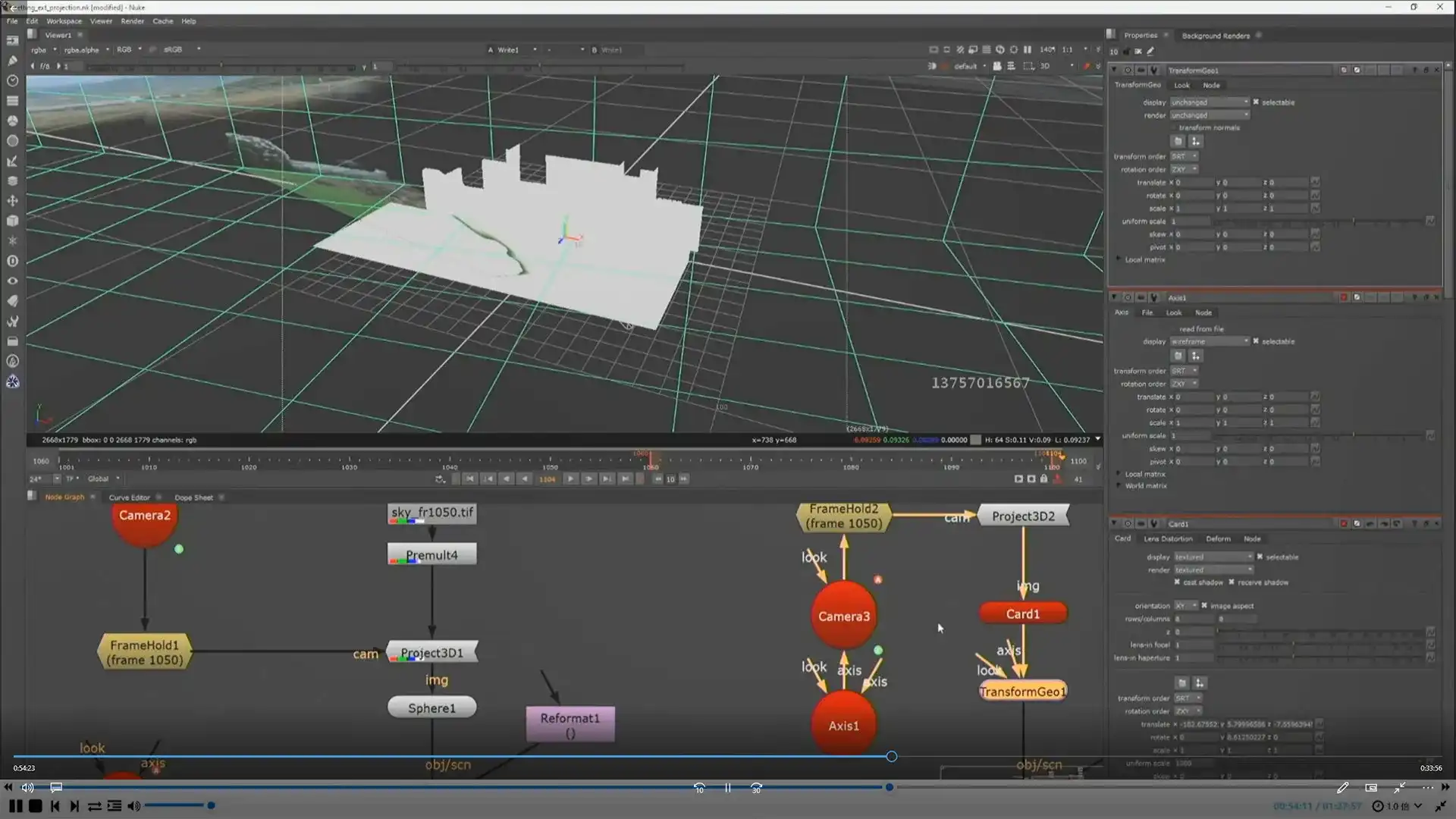Open the Views eye icon in toolbar
1456x819 pixels.
click(x=12, y=281)
